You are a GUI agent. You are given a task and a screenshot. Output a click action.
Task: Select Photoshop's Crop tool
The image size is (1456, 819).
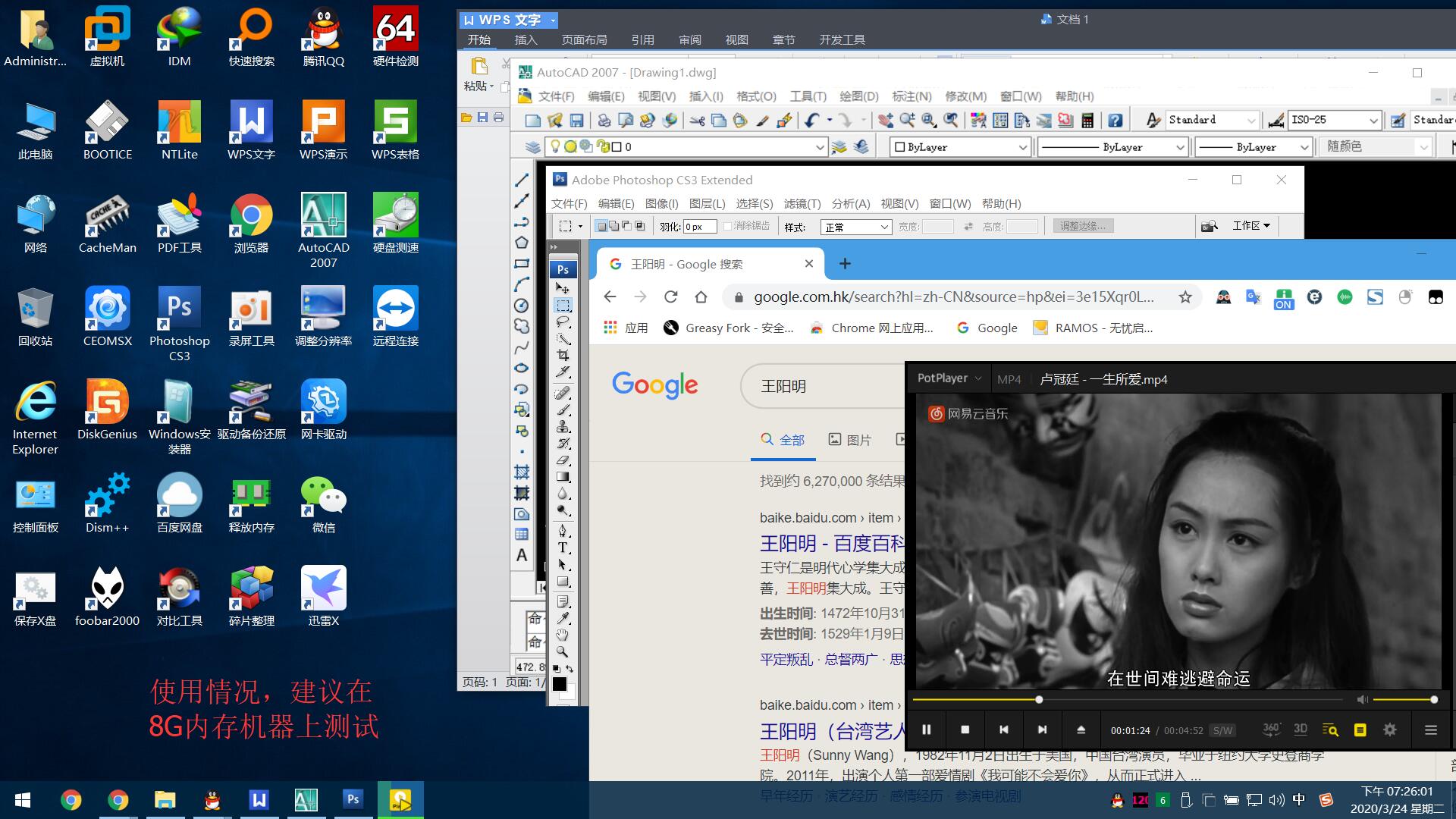pyautogui.click(x=563, y=355)
